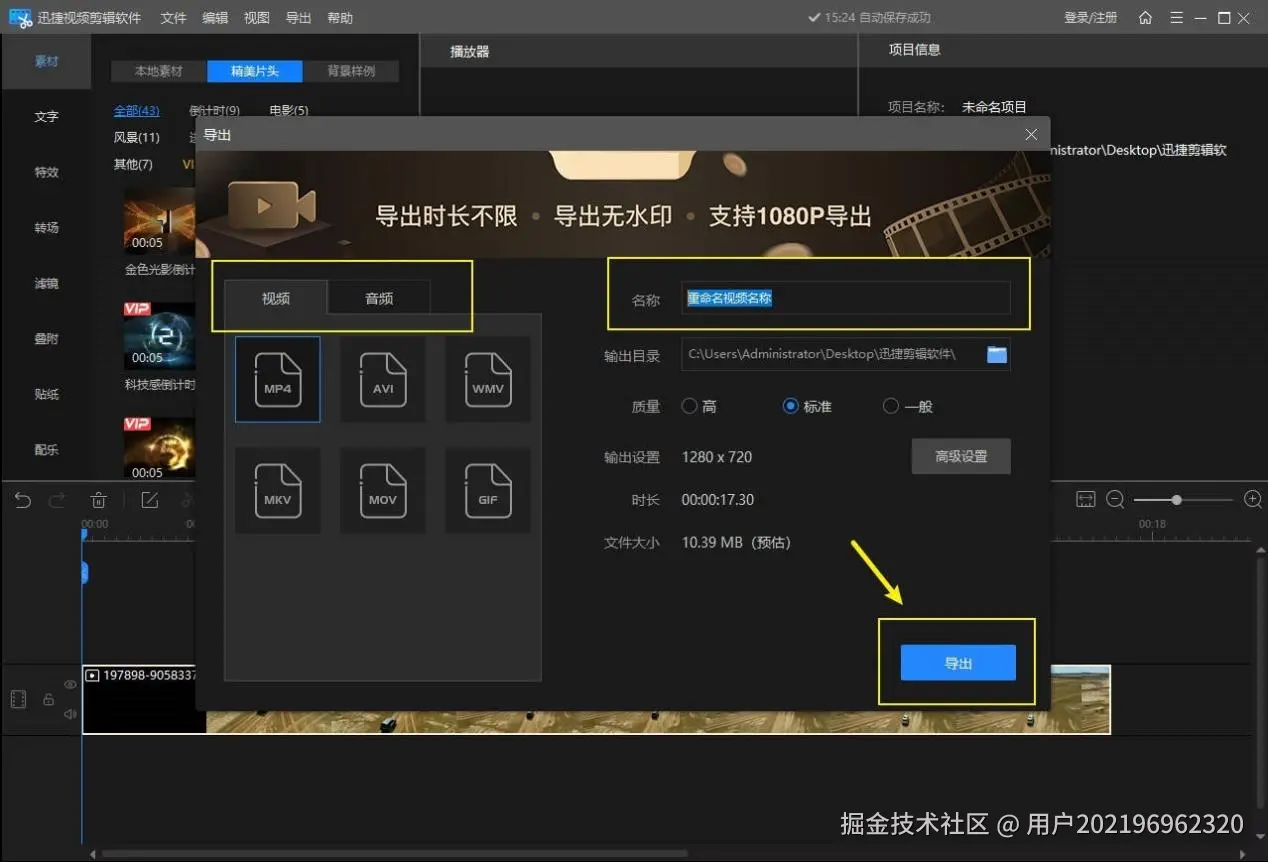Open the 文件 menu
This screenshot has width=1268, height=862.
tap(174, 18)
